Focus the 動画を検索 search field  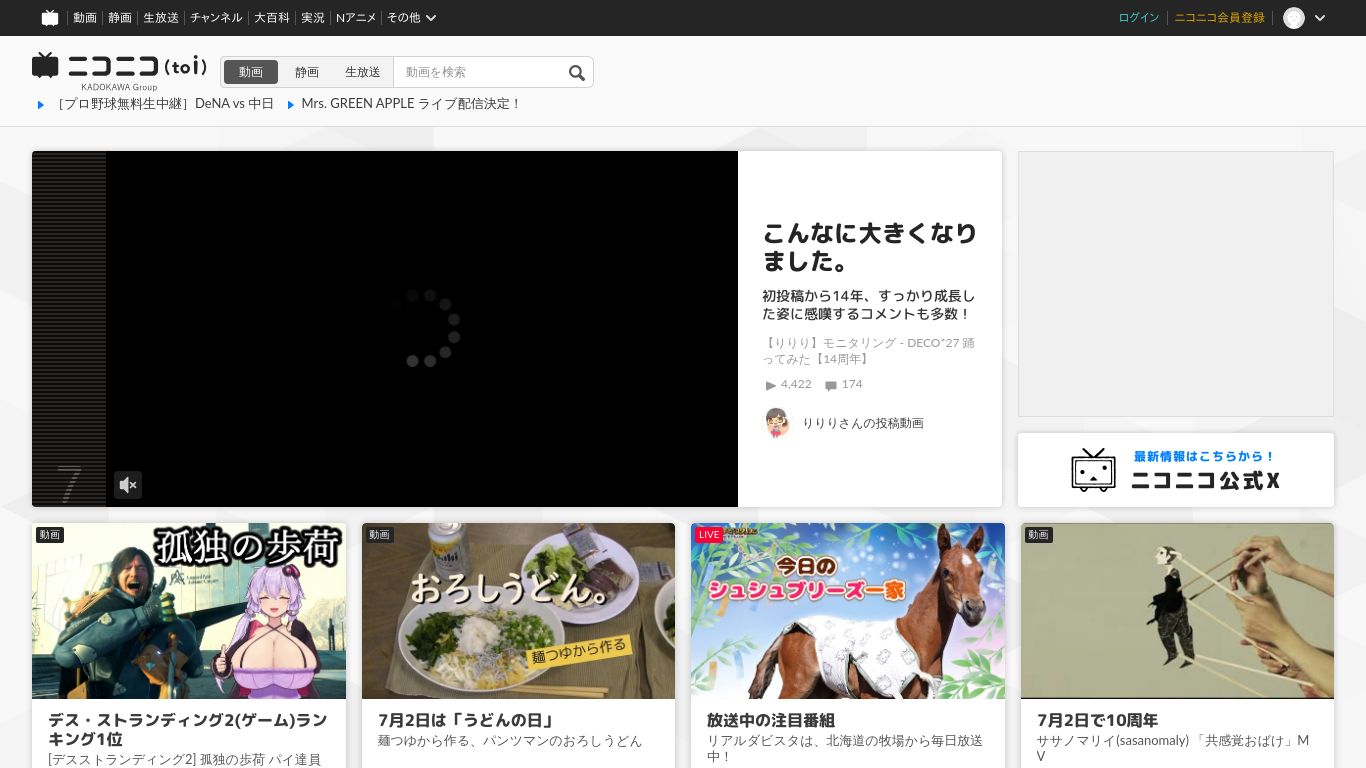(480, 72)
